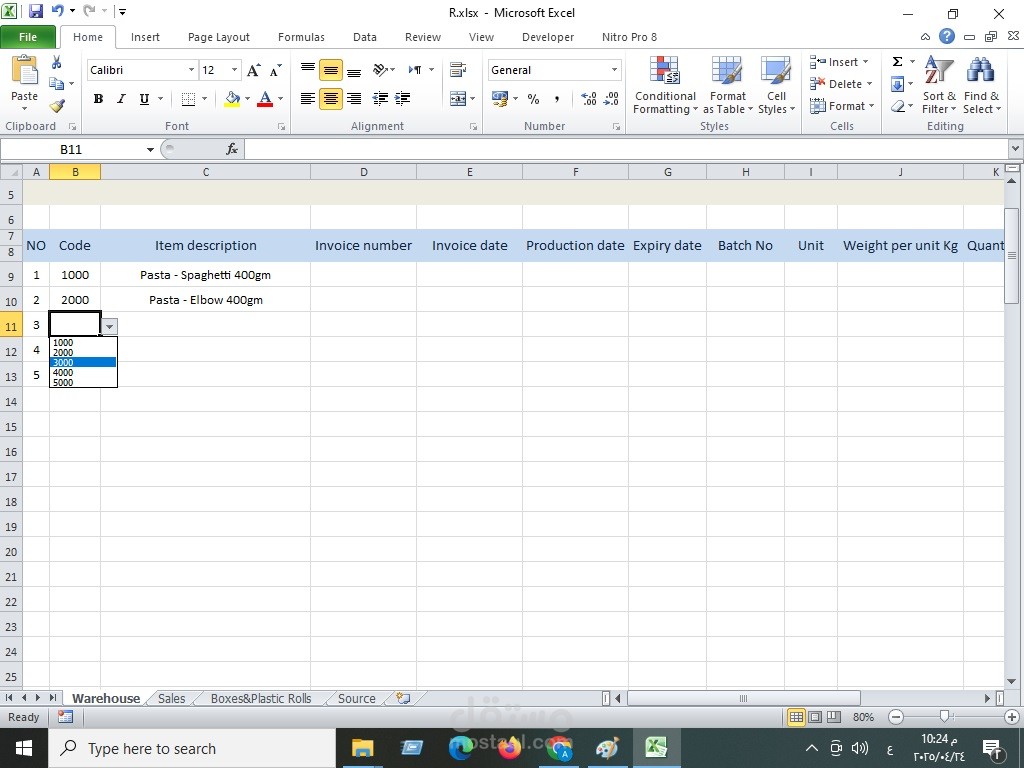Click the Decrease Indent icon
Image resolution: width=1024 pixels, height=768 pixels.
point(380,99)
